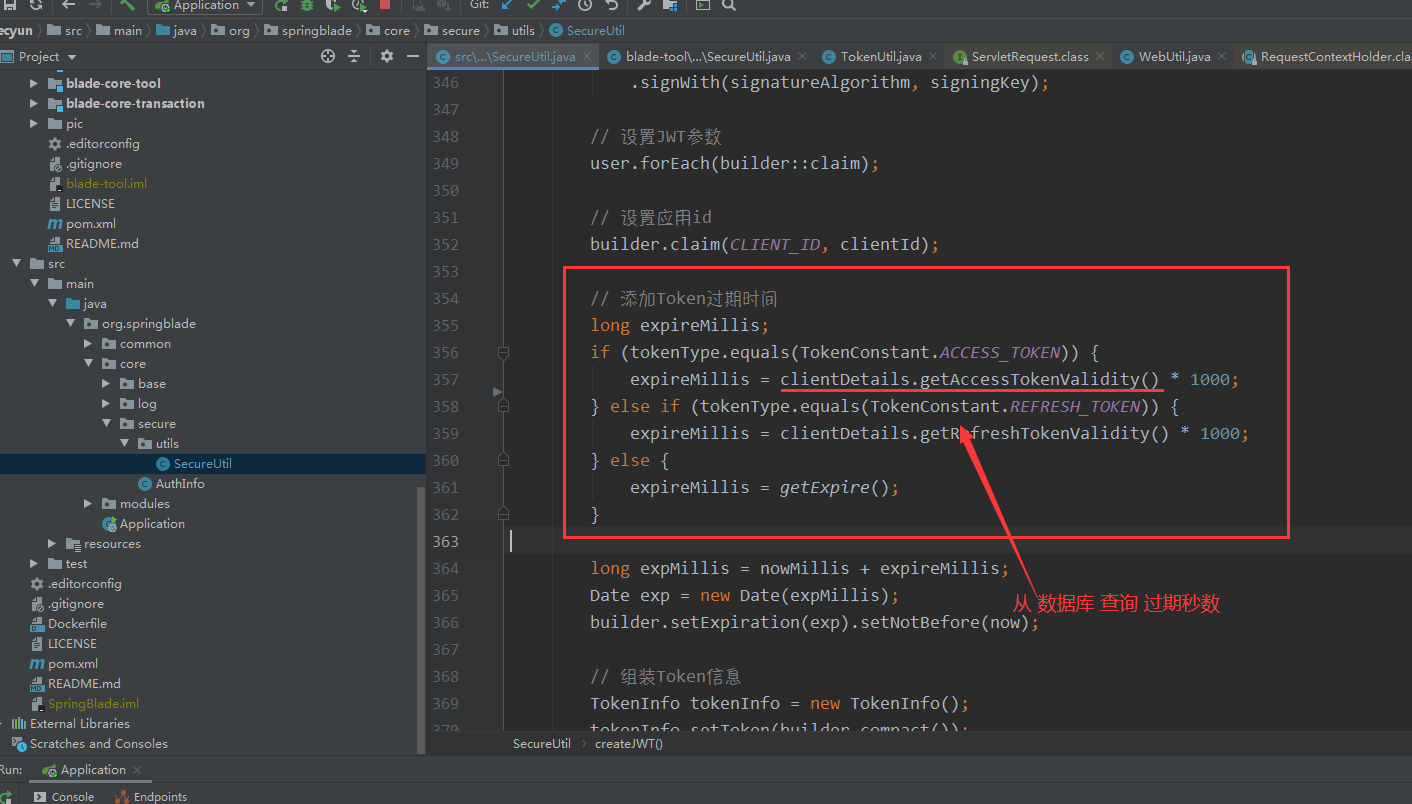The image size is (1412, 804).
Task: Click the Build project hammer icon
Action: point(127,5)
